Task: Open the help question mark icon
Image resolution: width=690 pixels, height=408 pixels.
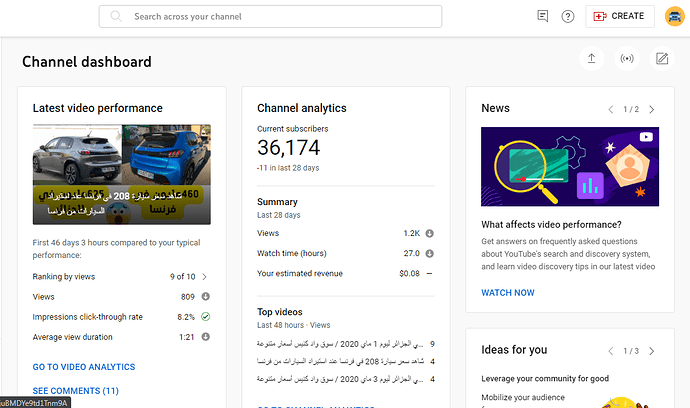Action: point(568,17)
